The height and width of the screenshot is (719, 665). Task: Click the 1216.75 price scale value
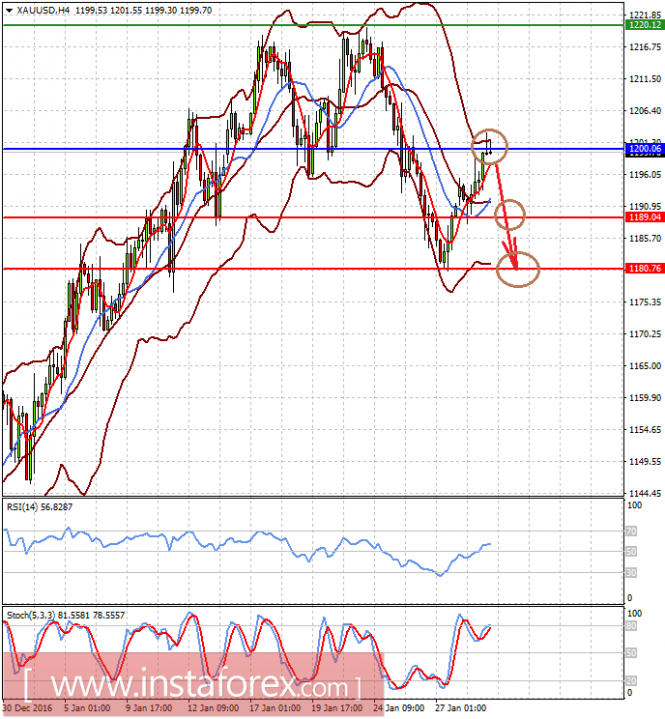point(645,47)
